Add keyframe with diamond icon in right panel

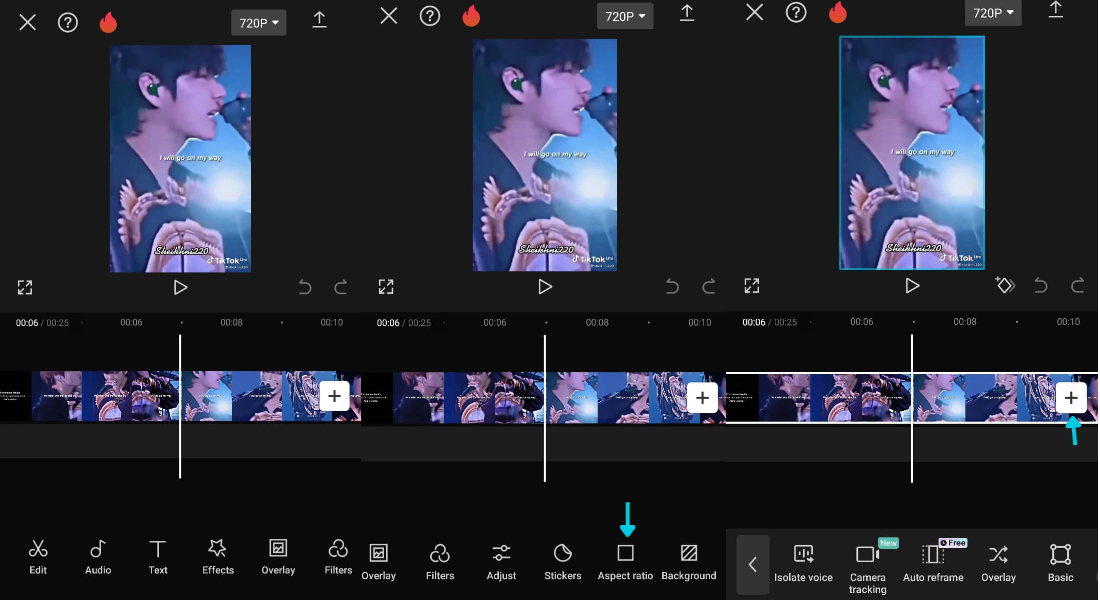pyautogui.click(x=1005, y=285)
